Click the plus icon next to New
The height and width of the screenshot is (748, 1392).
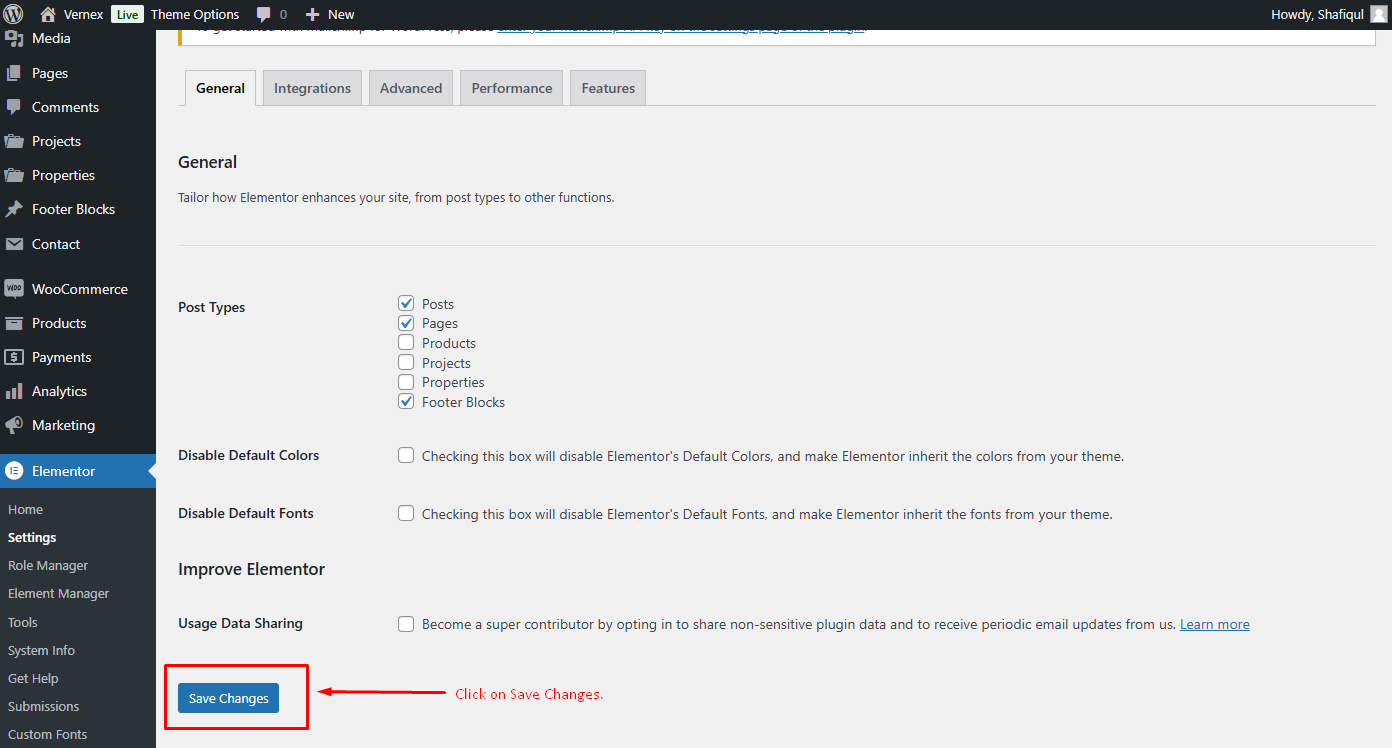312,14
